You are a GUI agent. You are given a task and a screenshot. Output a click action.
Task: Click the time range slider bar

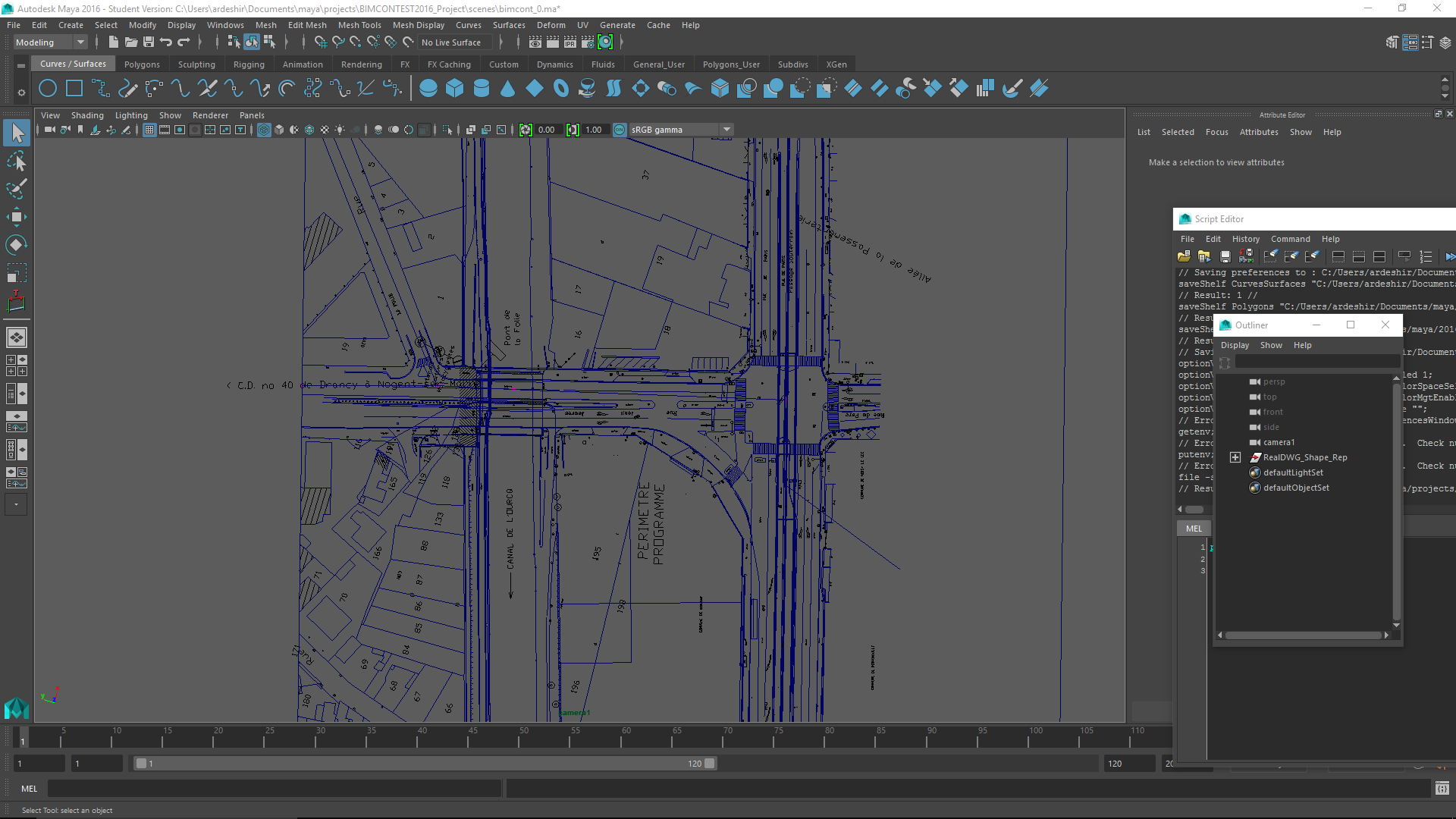coord(425,764)
